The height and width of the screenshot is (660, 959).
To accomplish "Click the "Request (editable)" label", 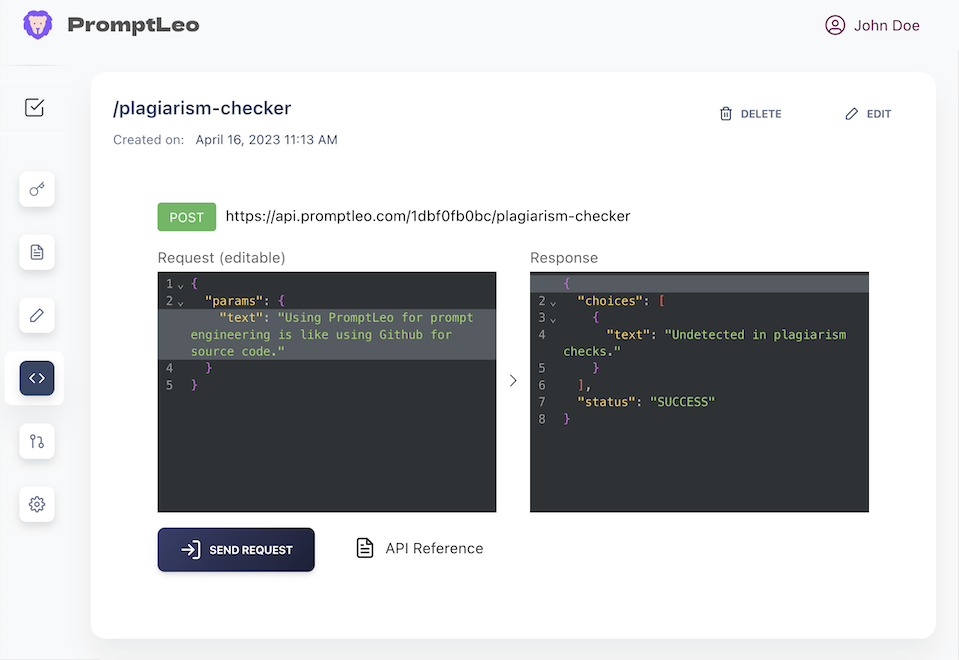I will click(221, 258).
